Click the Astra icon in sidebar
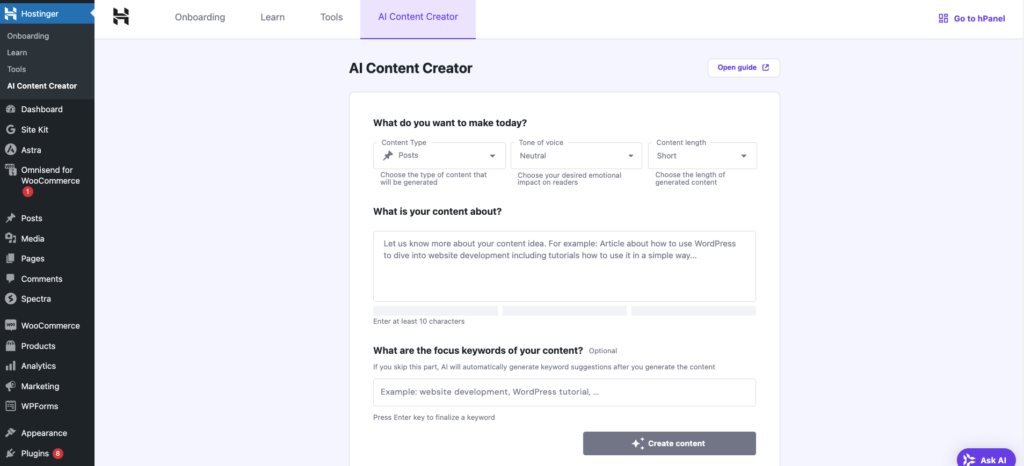The width and height of the screenshot is (1024, 466). click(10, 150)
